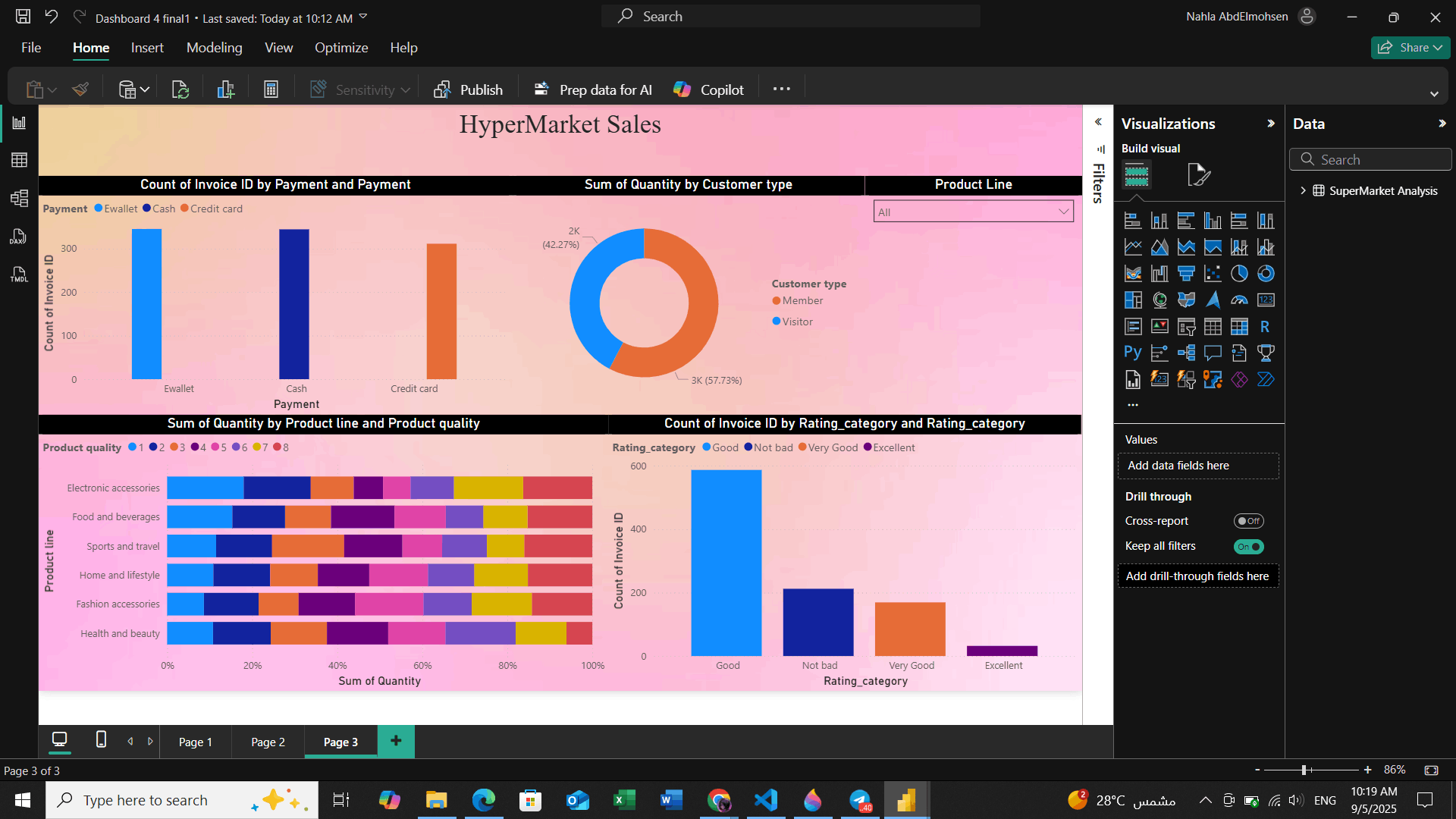Image resolution: width=1456 pixels, height=819 pixels.
Task: Select the R script visual icon
Action: 1265,326
